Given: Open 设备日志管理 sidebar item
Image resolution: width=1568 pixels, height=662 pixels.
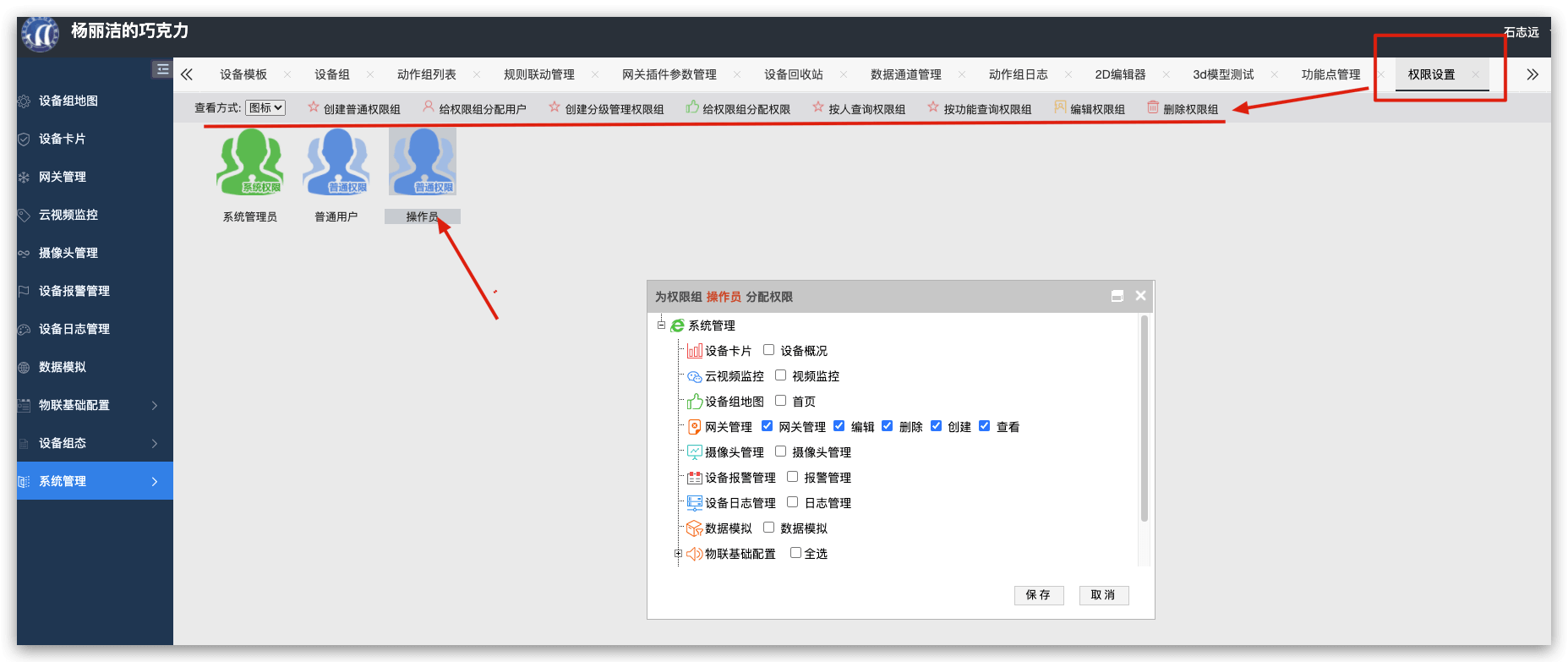Looking at the screenshot, I should click(95, 329).
